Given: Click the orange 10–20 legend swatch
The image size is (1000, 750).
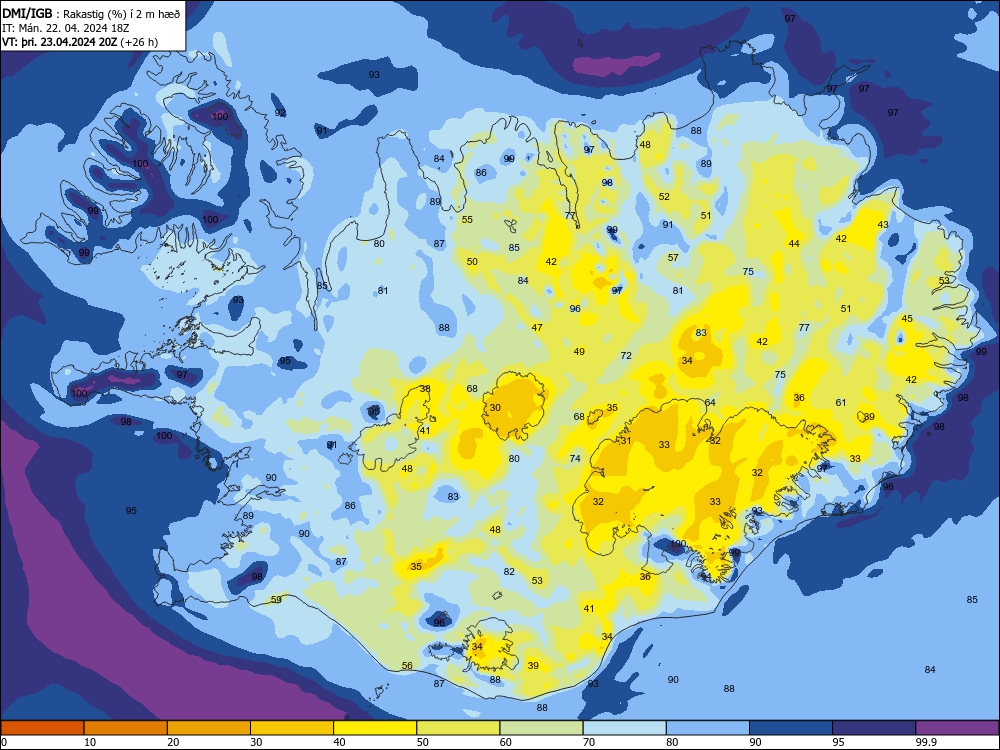Looking at the screenshot, I should tap(126, 728).
